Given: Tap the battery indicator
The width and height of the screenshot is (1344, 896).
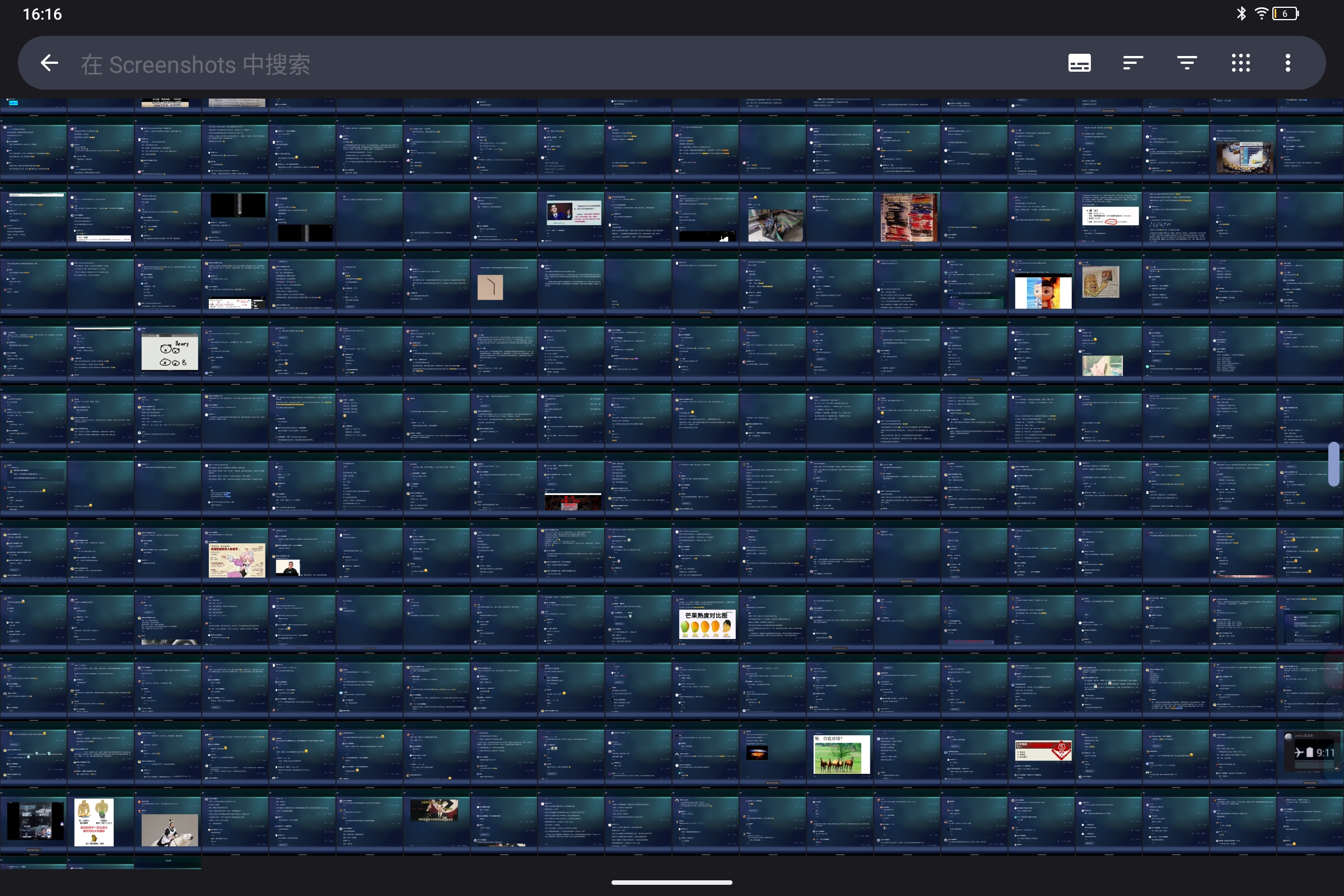Looking at the screenshot, I should point(1286,13).
